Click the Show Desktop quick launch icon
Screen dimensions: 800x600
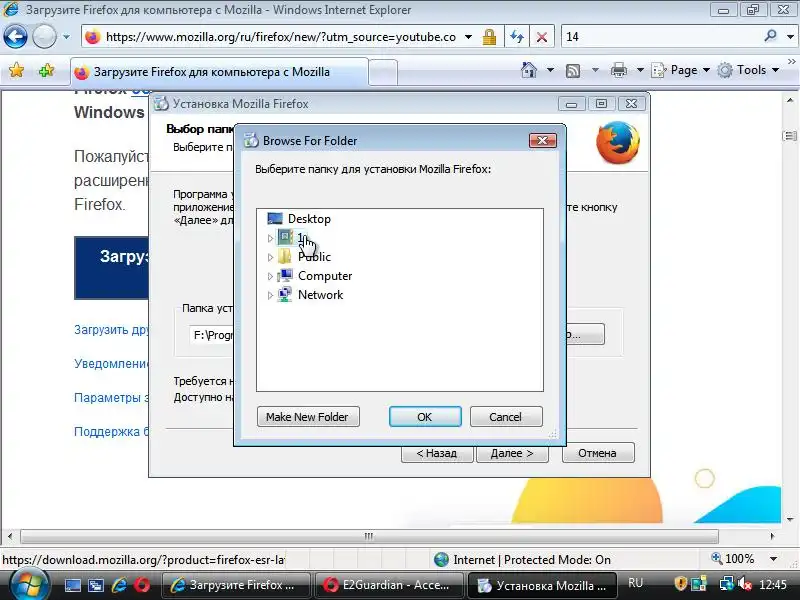(72, 585)
